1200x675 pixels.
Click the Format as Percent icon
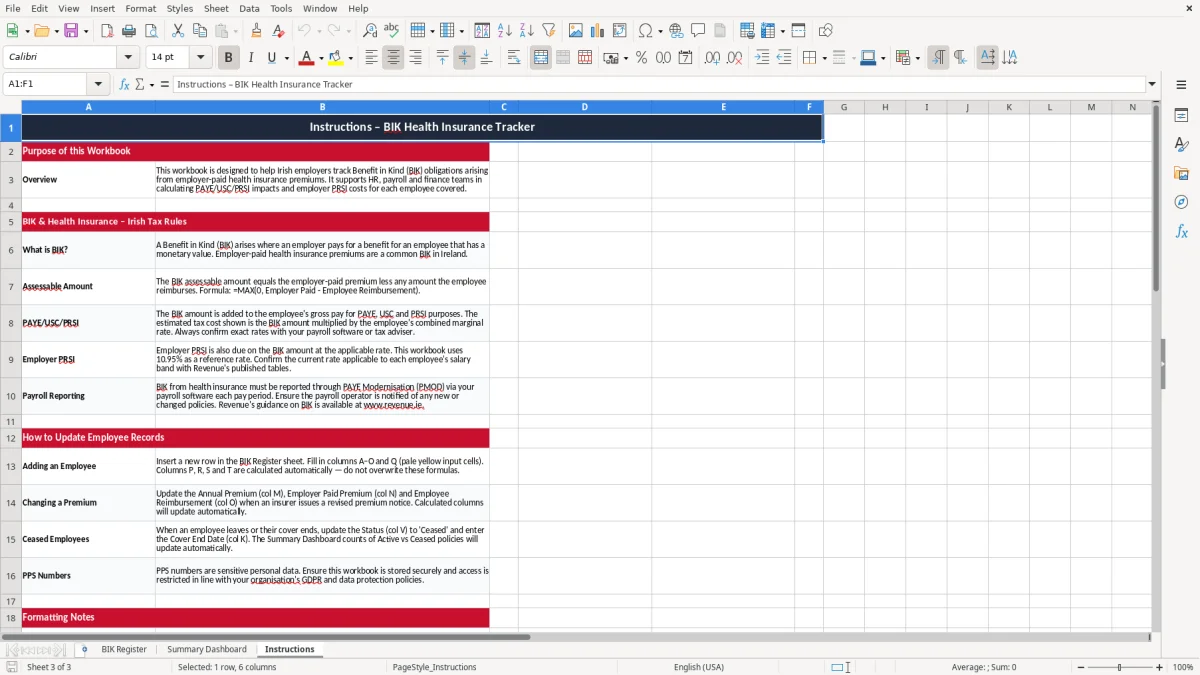641,58
